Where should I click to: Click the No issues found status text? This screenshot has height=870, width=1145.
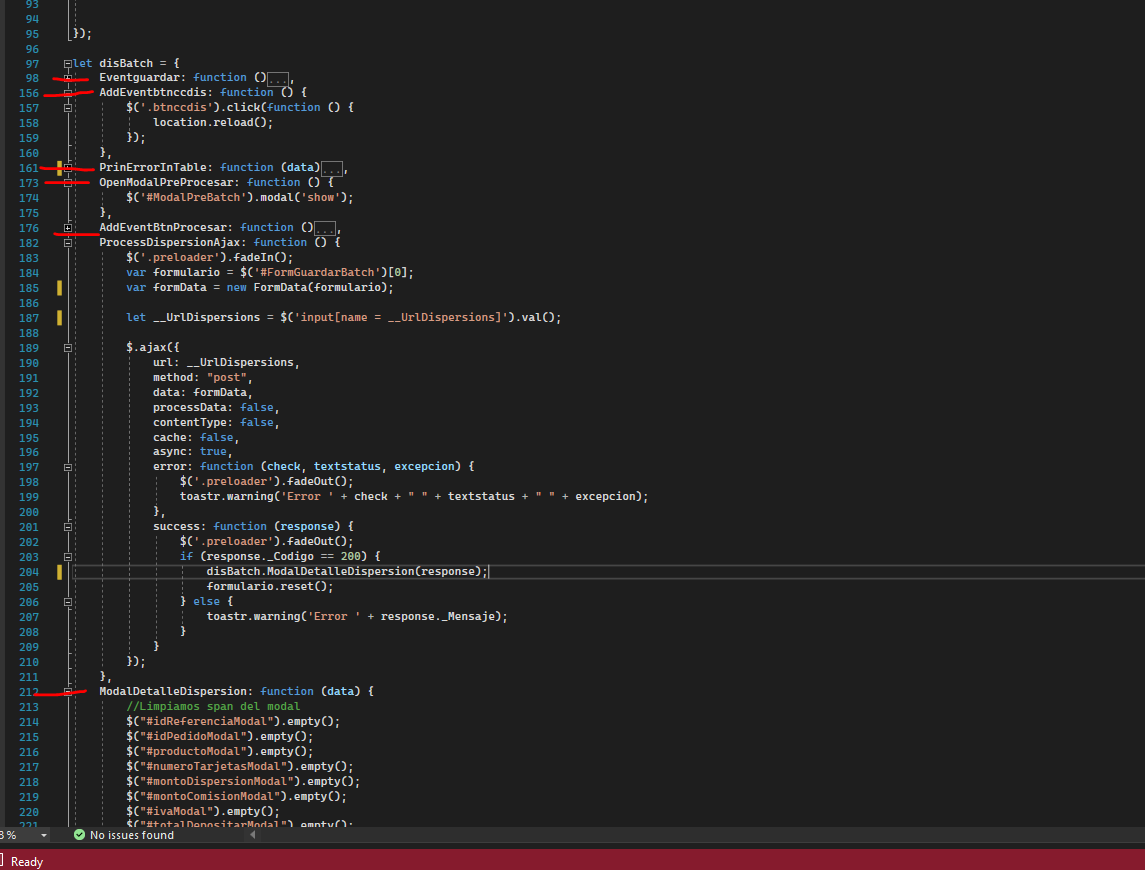point(131,835)
